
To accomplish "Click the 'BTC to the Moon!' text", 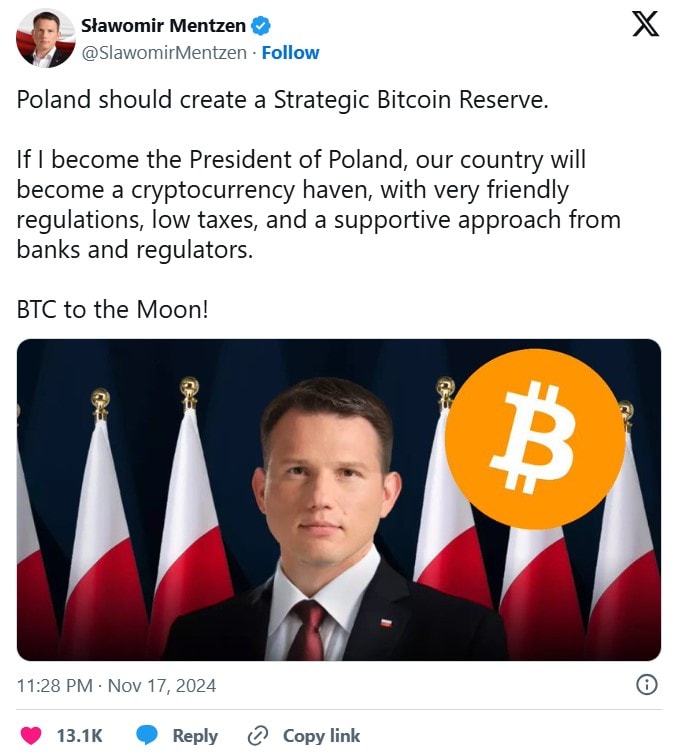I will (113, 308).
